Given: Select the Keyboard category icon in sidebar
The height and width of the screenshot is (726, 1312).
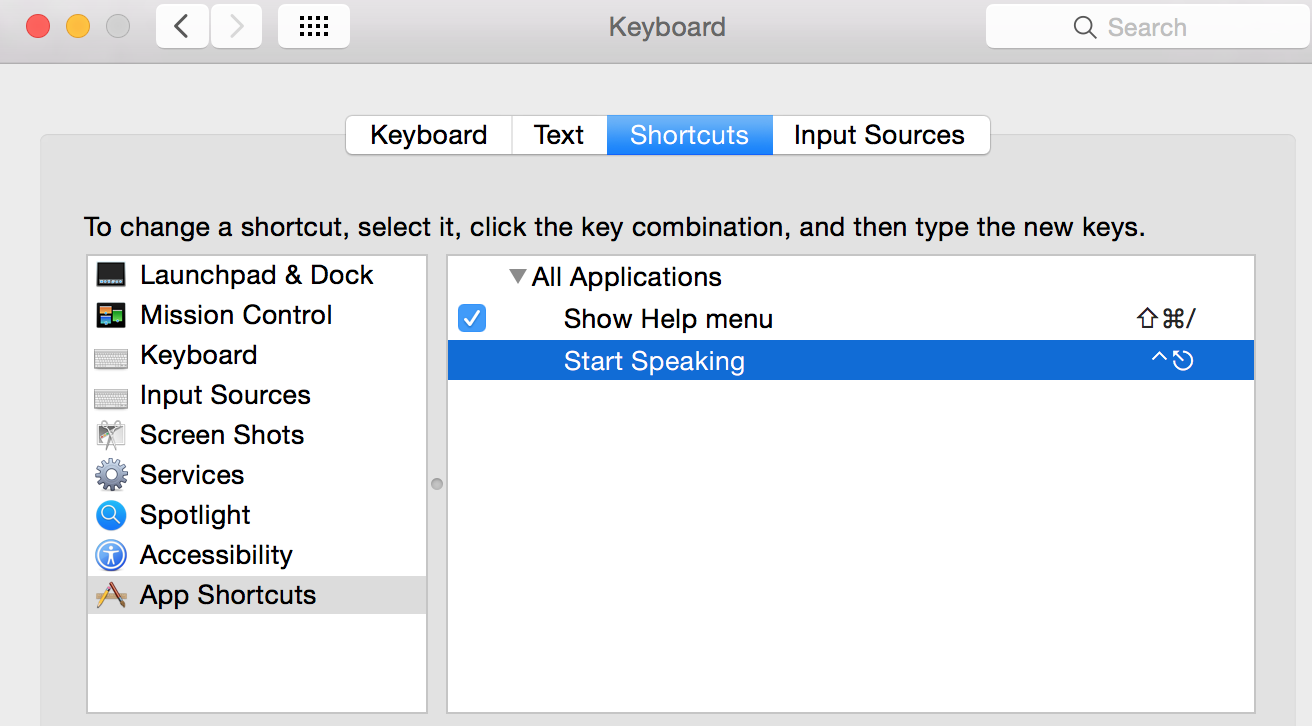Looking at the screenshot, I should click(x=110, y=354).
